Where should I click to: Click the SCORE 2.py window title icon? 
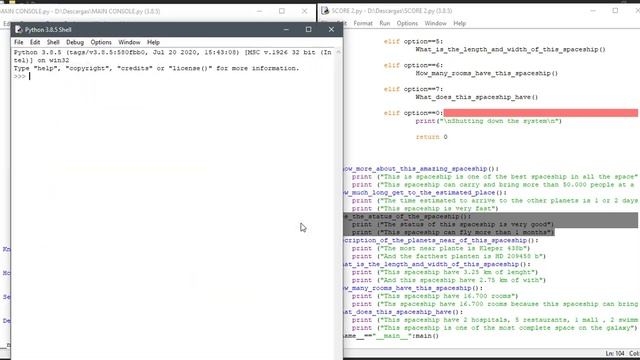[x=325, y=11]
